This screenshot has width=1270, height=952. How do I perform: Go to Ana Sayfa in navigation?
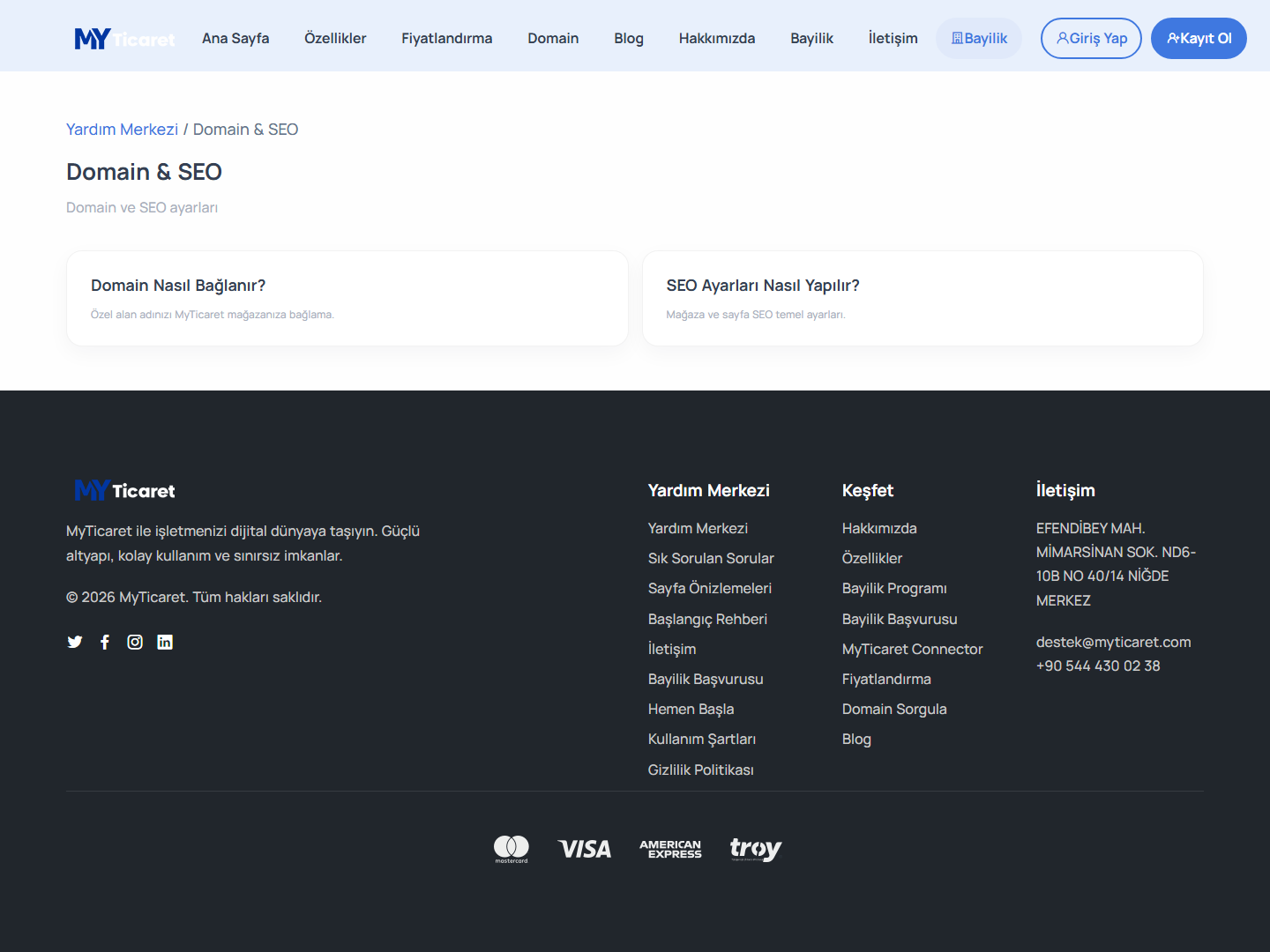235,39
